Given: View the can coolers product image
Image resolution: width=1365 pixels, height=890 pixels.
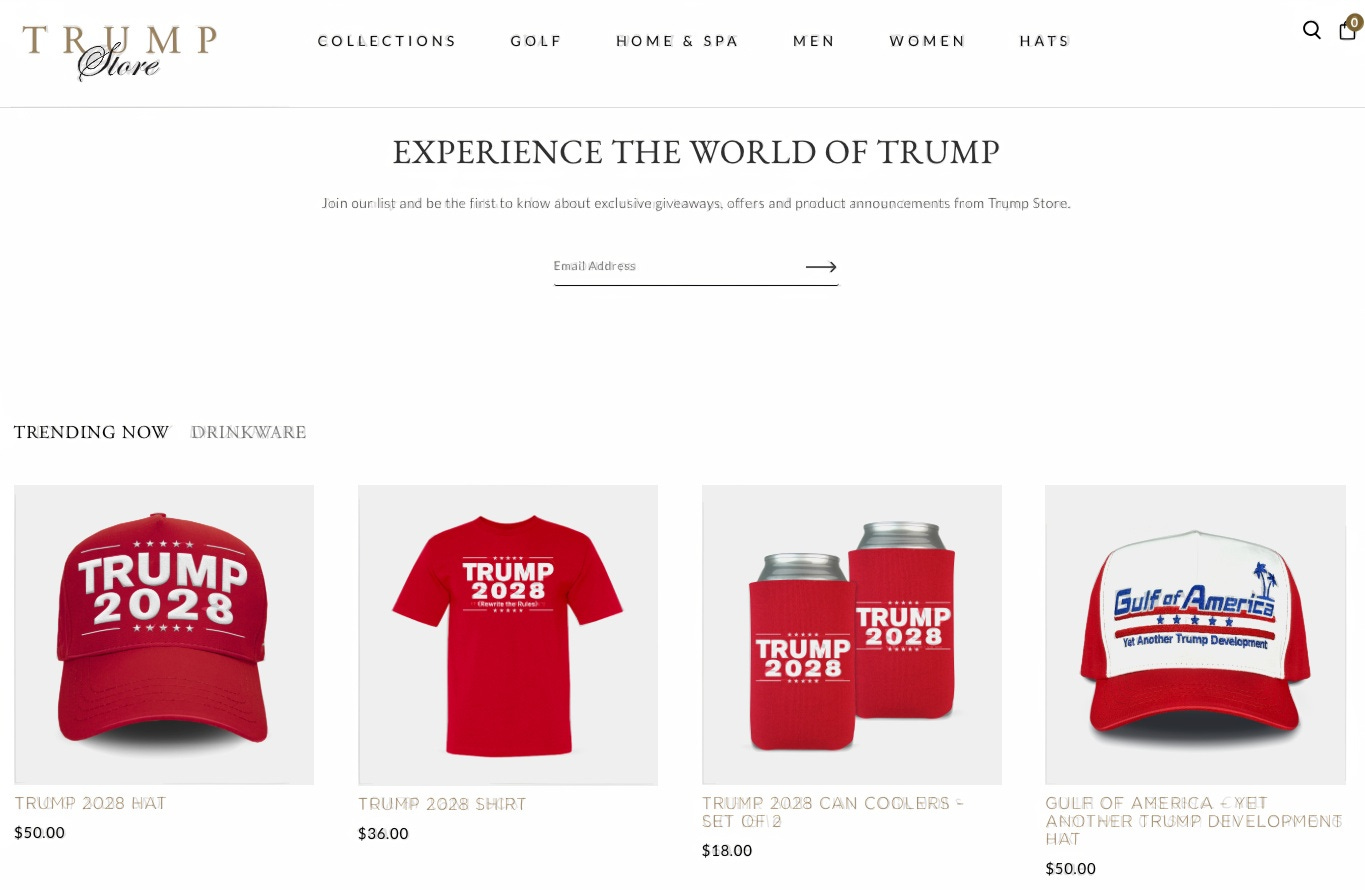Looking at the screenshot, I should (852, 635).
